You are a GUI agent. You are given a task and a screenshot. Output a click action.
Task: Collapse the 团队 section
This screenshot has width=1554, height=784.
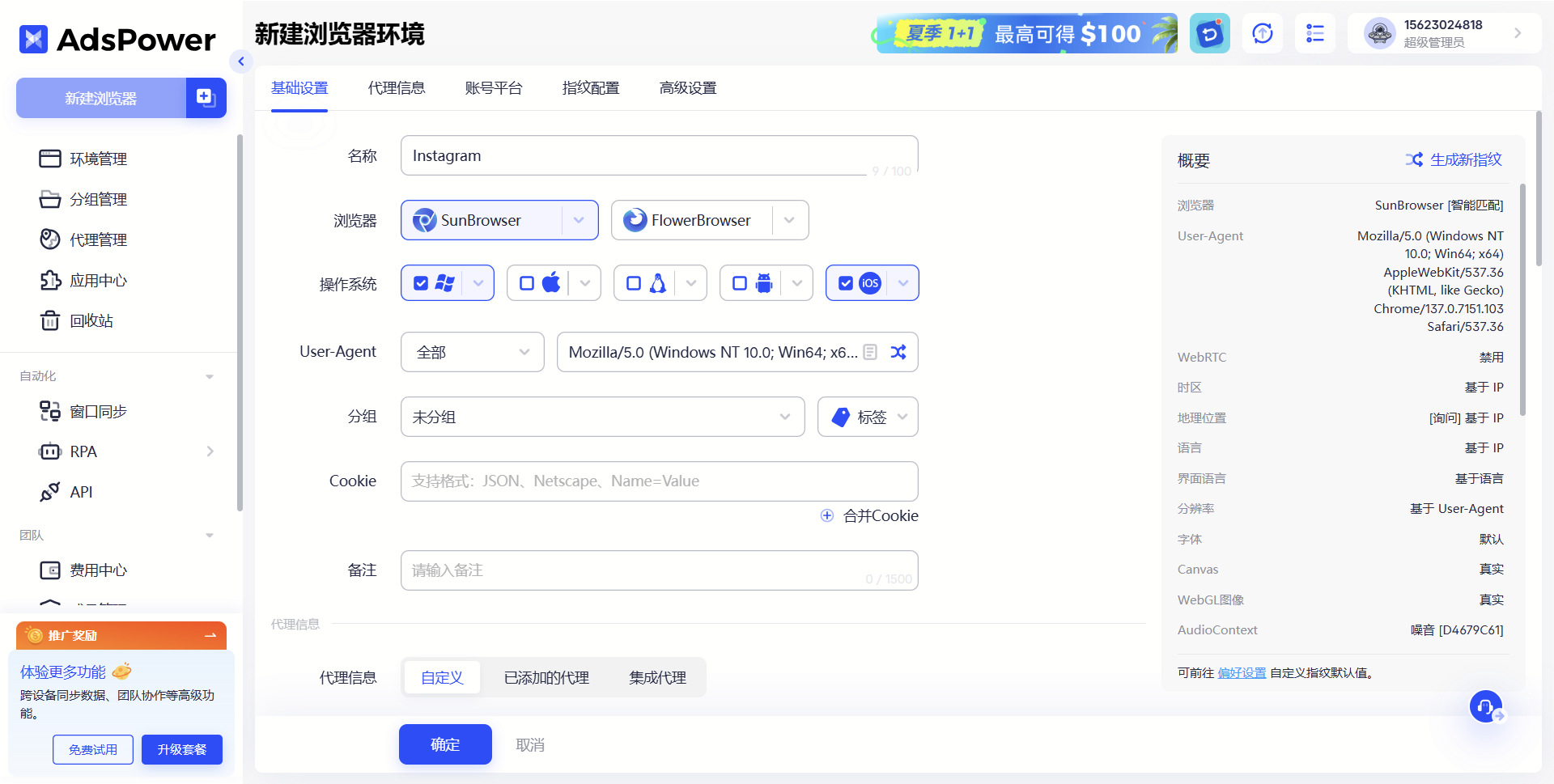coord(210,536)
